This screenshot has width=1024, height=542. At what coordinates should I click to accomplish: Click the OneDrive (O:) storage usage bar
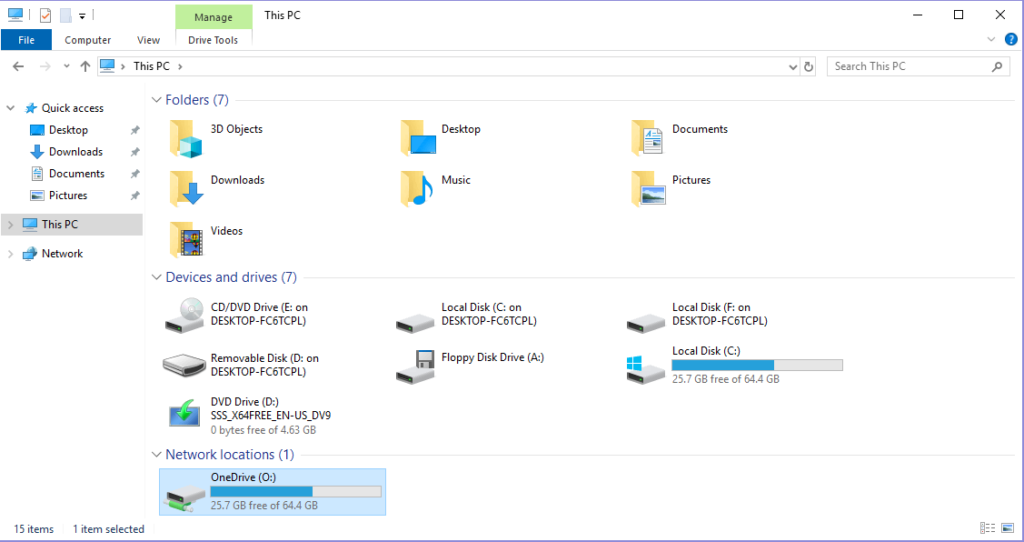[295, 492]
